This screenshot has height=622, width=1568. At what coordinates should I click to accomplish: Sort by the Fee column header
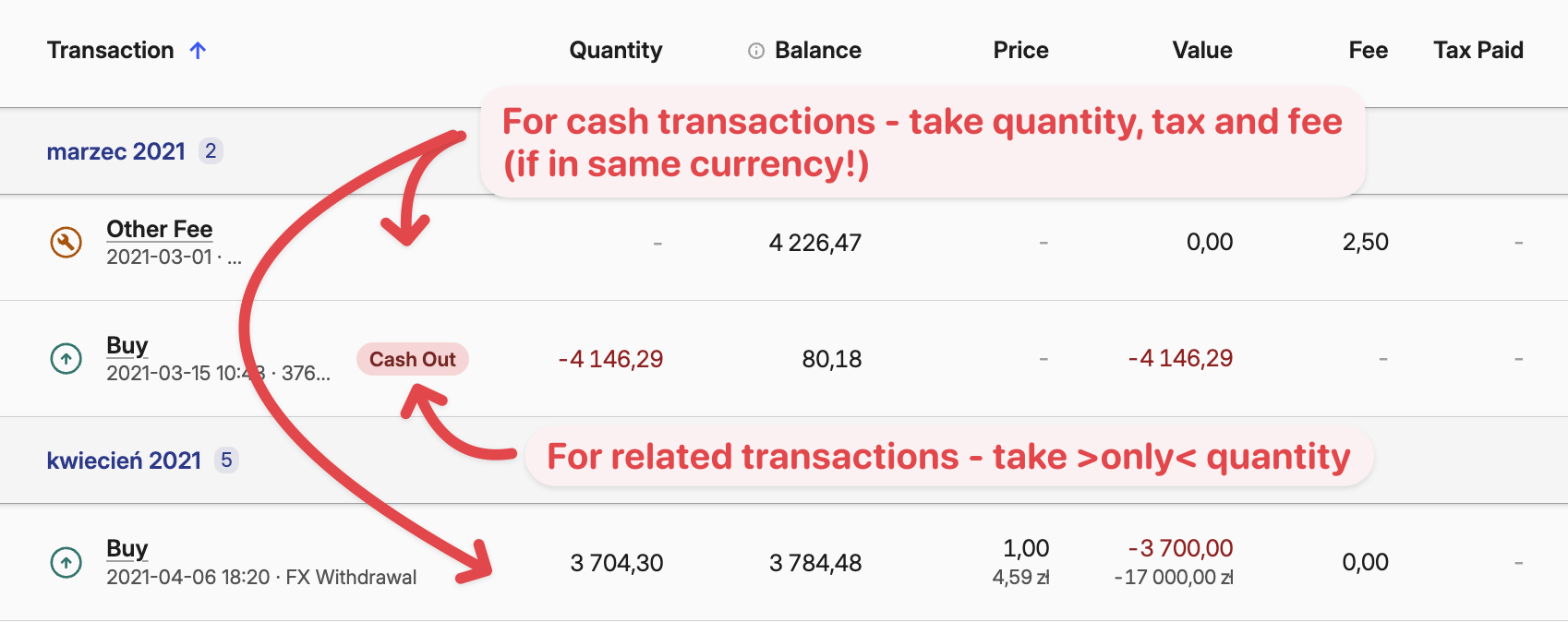point(1368,51)
